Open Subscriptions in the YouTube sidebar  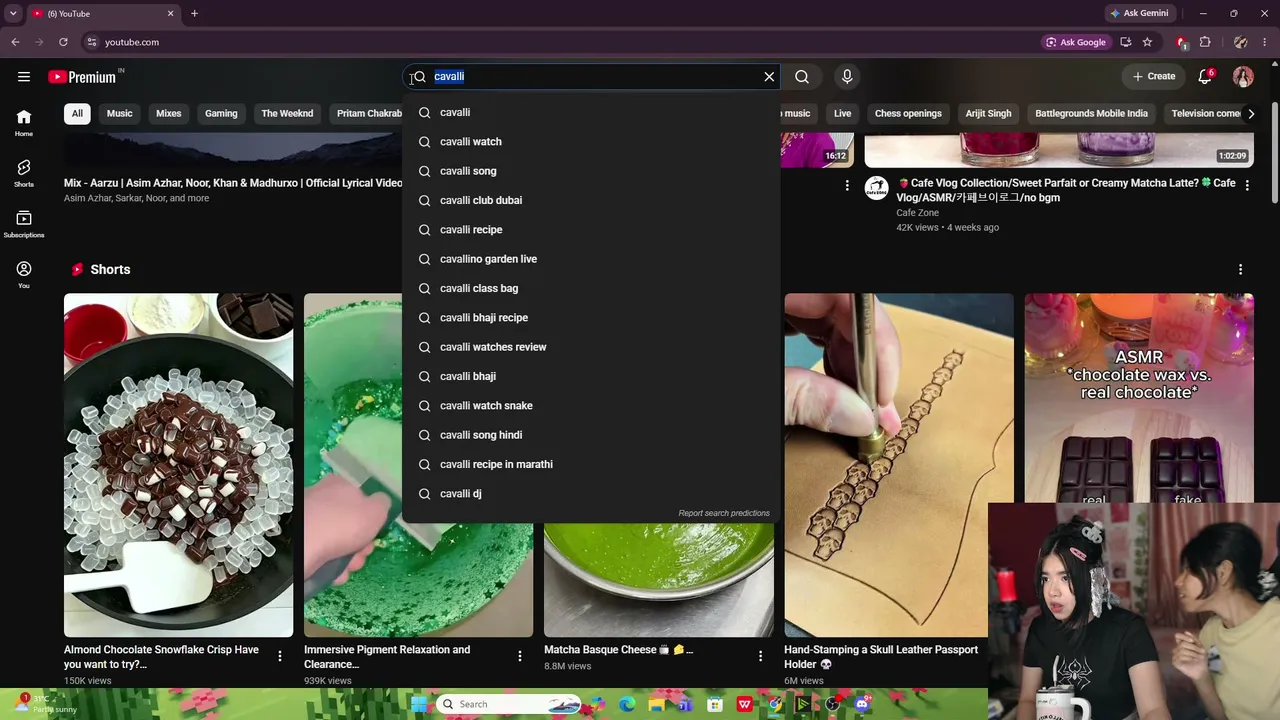coord(24,224)
